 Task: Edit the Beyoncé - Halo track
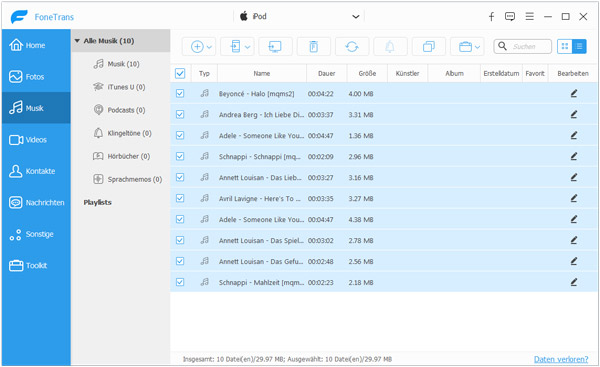click(x=574, y=93)
